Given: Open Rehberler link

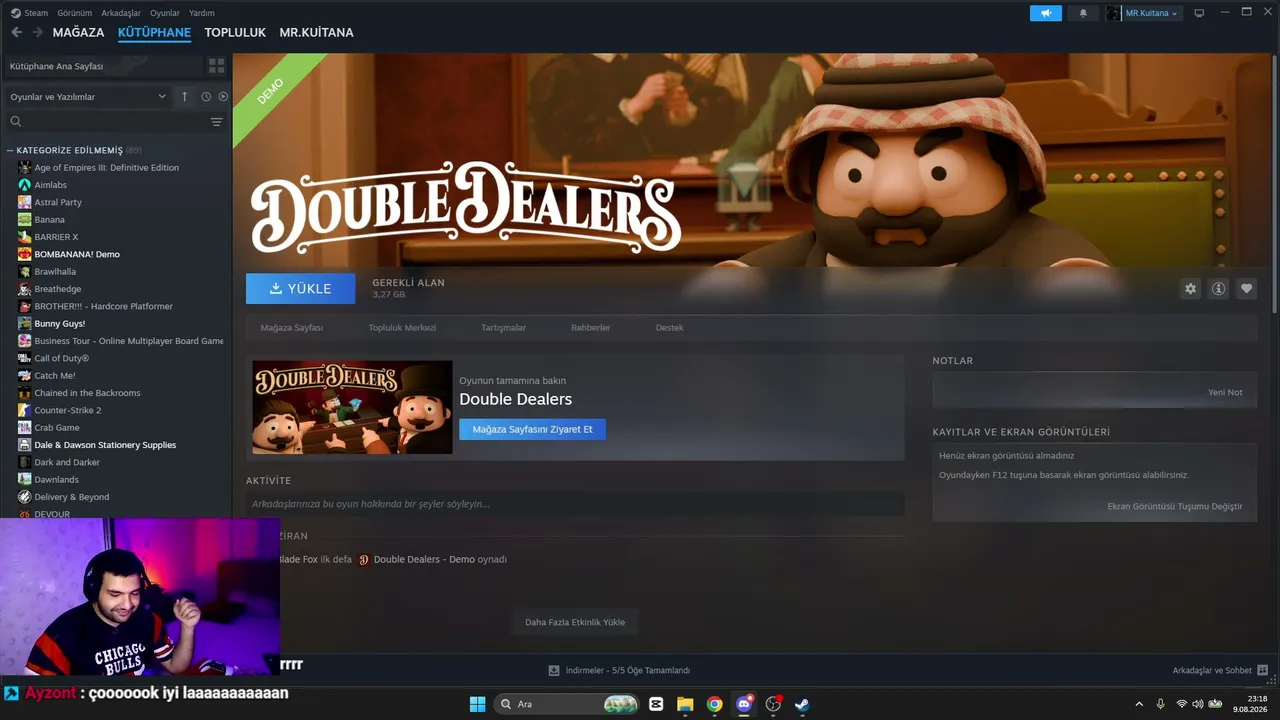Looking at the screenshot, I should [x=590, y=327].
